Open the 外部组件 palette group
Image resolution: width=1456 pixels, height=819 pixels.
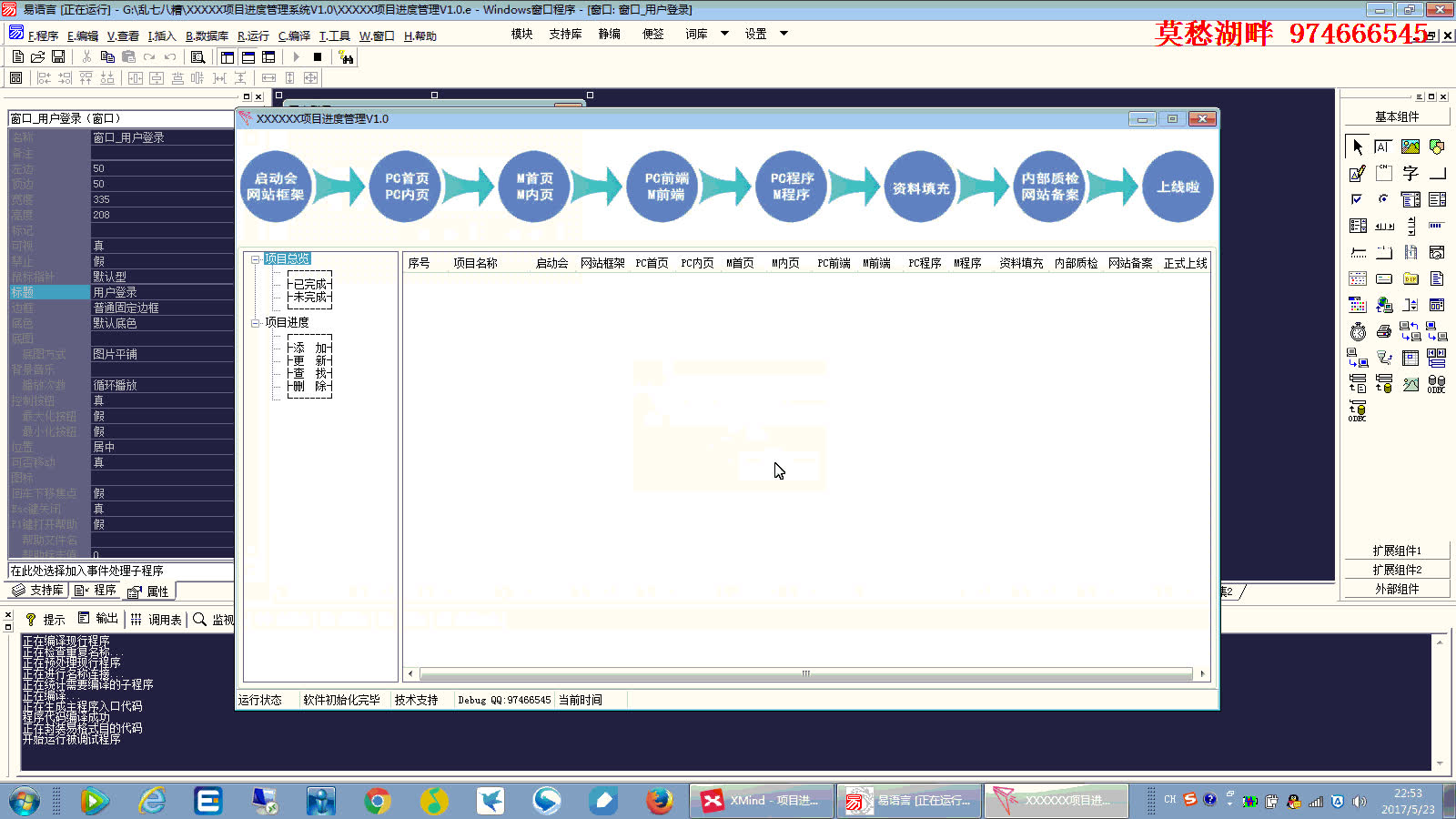1397,589
